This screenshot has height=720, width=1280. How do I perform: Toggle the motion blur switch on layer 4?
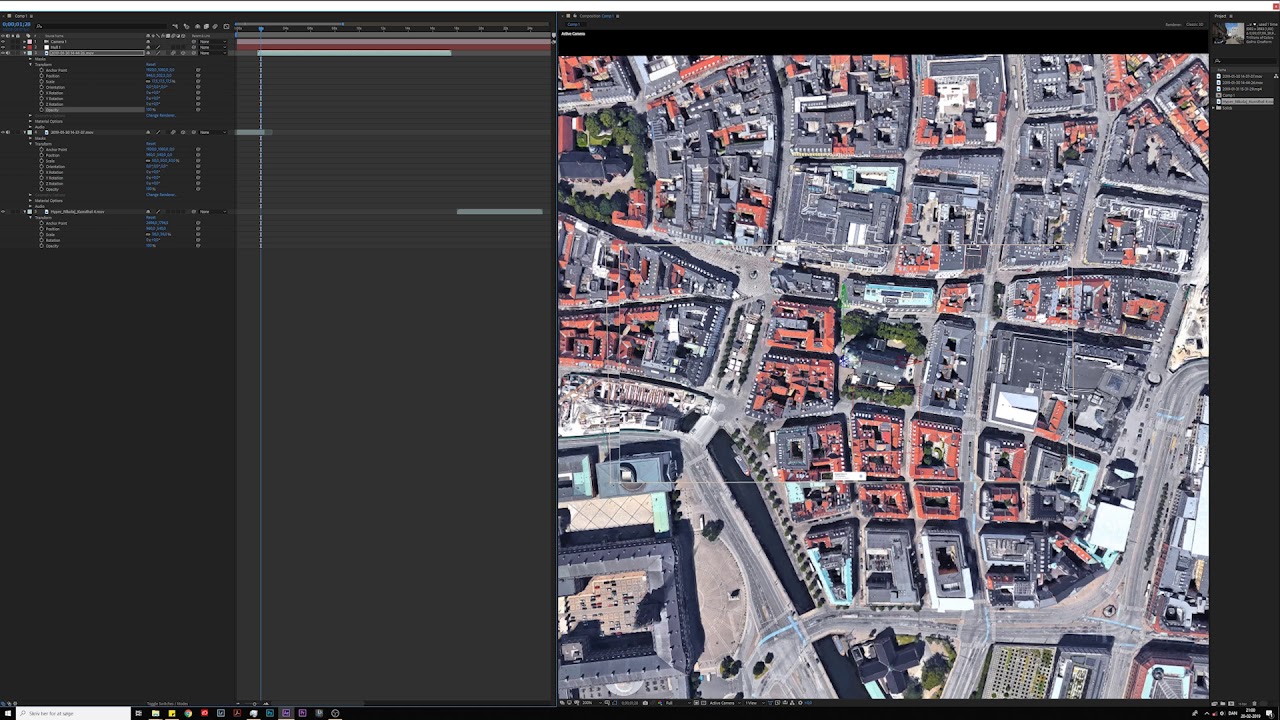(x=173, y=132)
